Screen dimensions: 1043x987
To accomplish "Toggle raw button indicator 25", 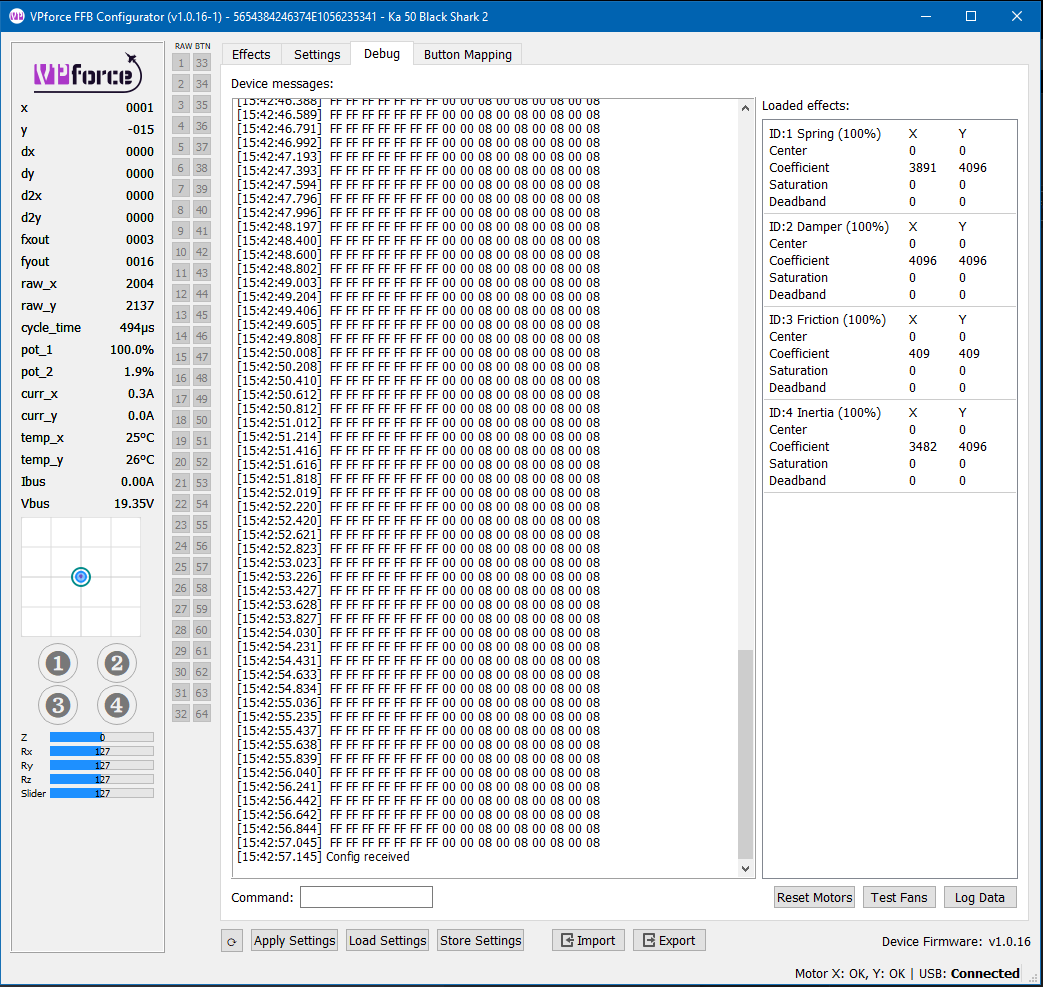I will (x=181, y=567).
